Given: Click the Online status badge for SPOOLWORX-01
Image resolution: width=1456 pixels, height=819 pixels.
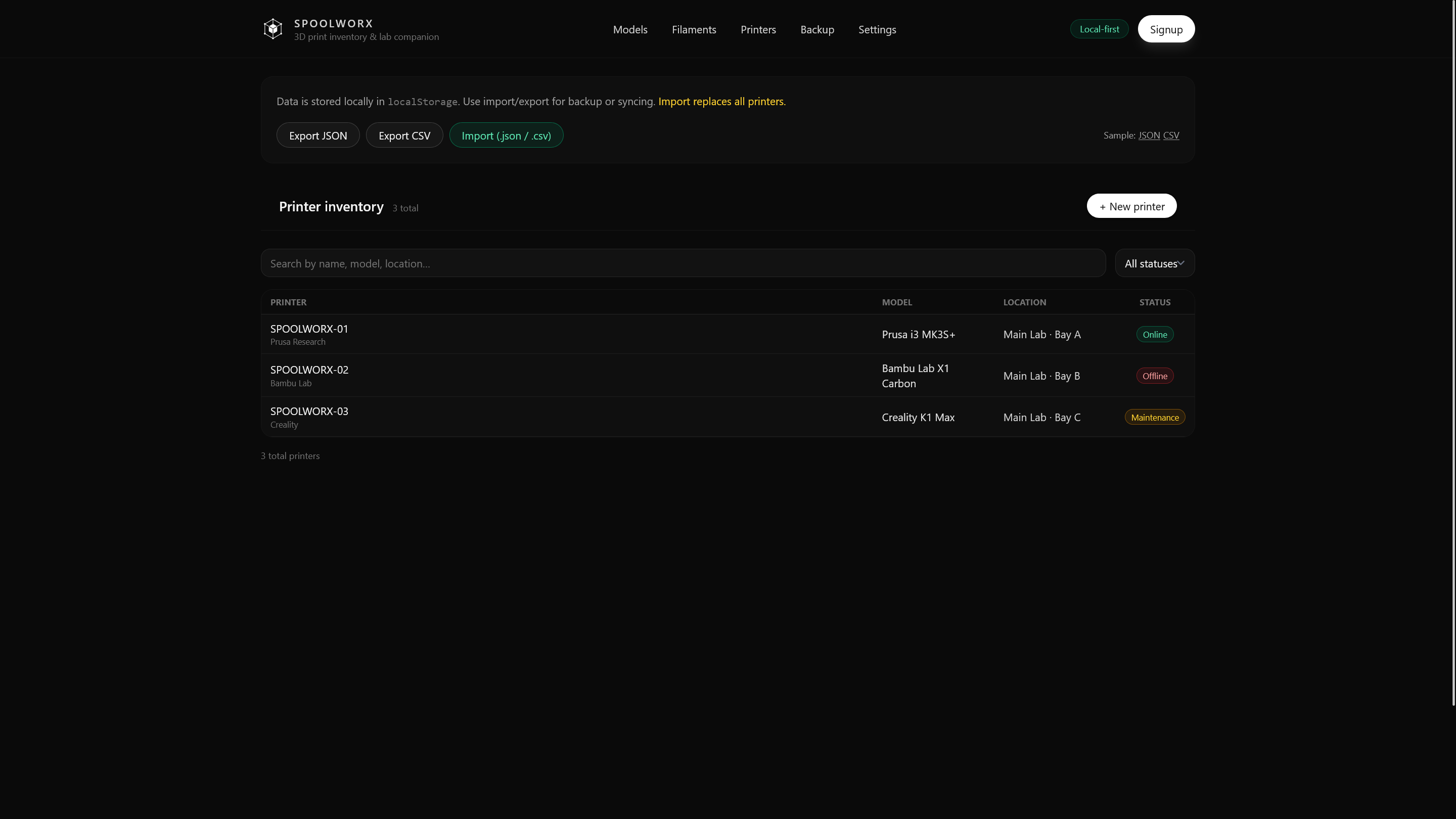Looking at the screenshot, I should pos(1155,334).
